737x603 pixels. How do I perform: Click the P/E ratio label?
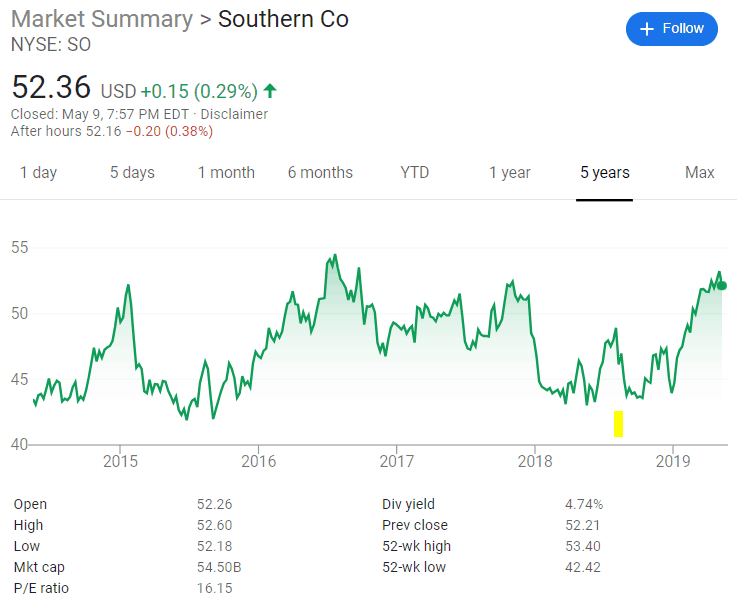click(x=41, y=588)
